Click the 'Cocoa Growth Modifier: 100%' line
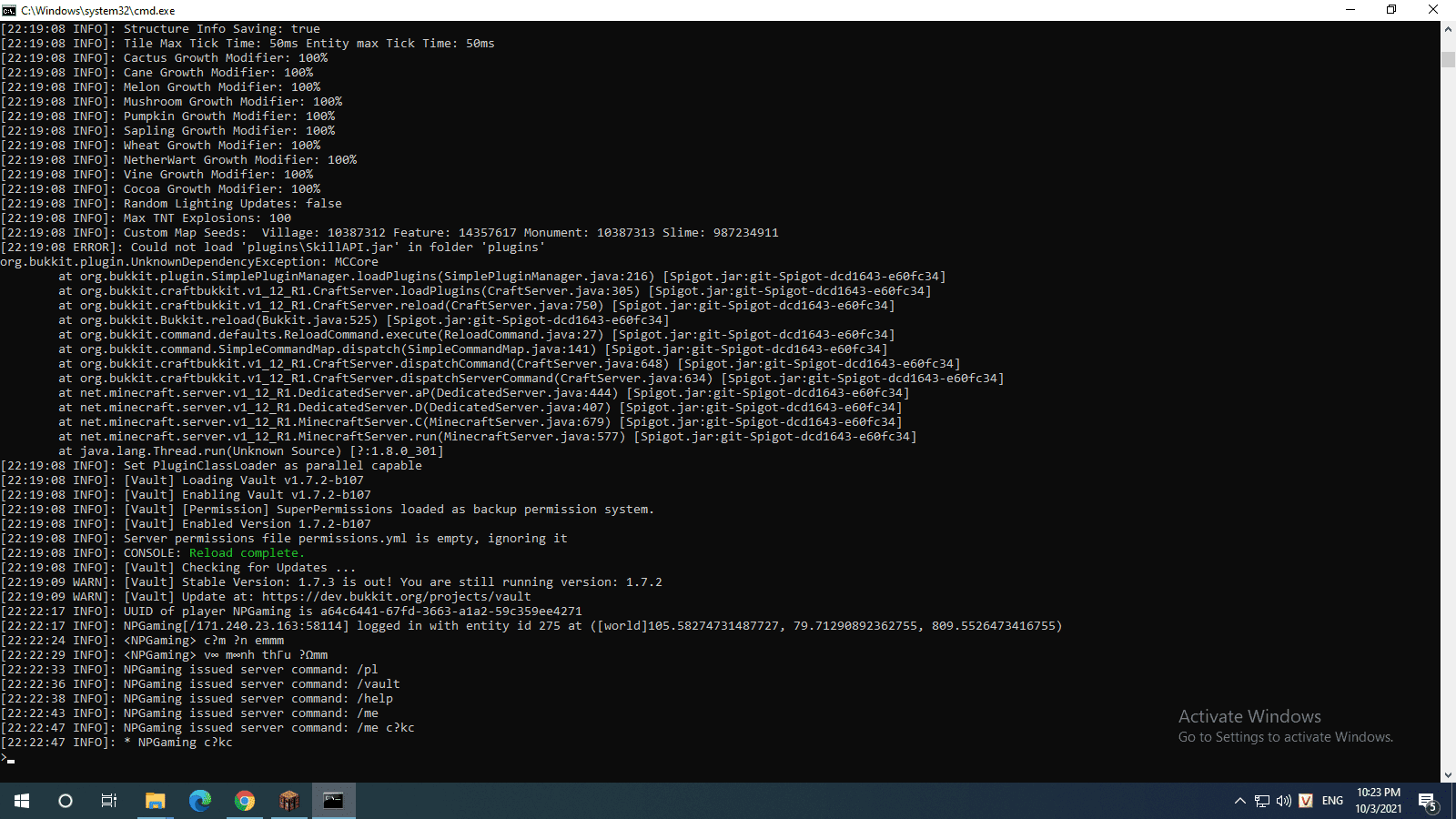Viewport: 1456px width, 819px height. coord(160,189)
